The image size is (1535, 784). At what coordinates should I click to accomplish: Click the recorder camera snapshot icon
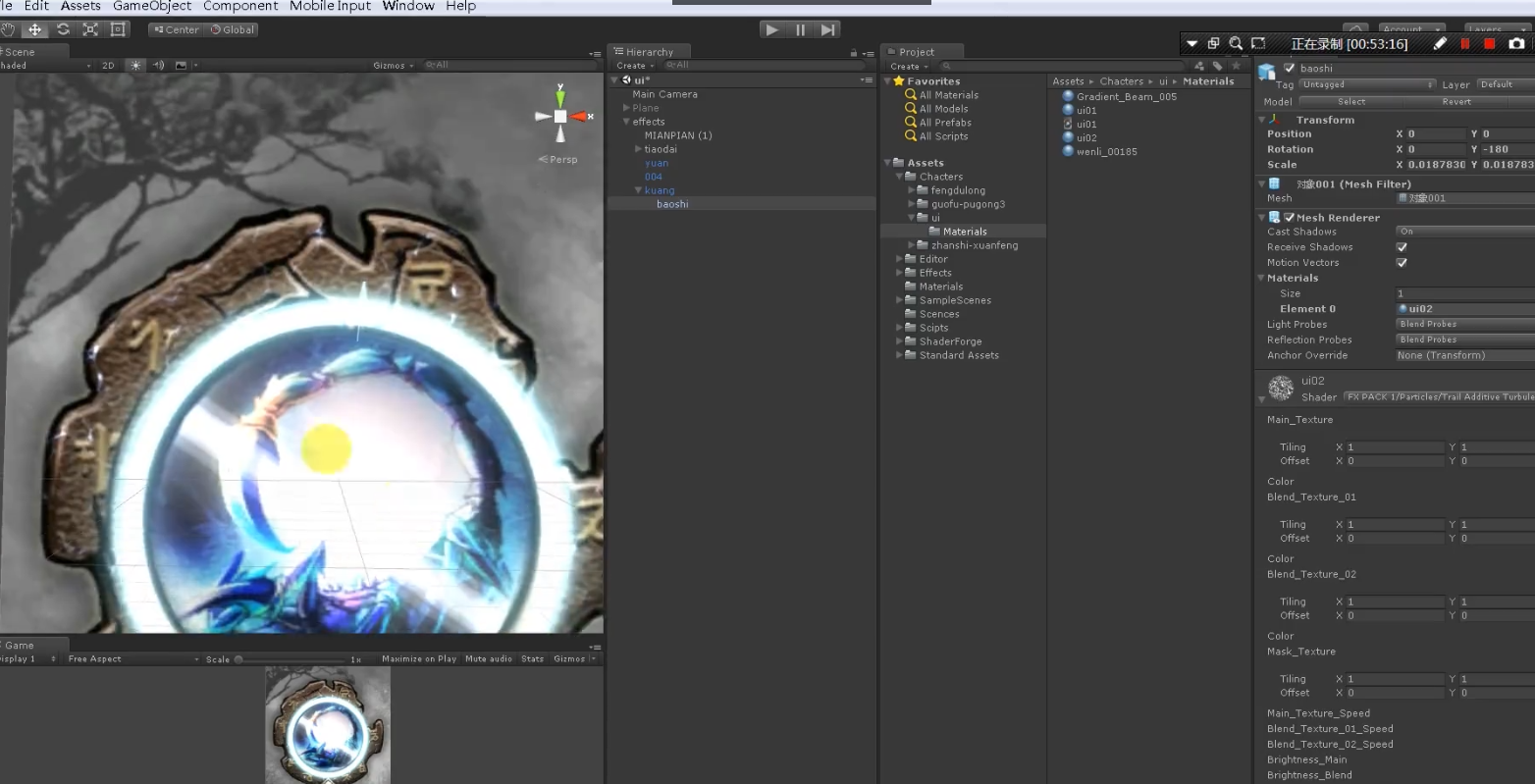[x=1516, y=43]
